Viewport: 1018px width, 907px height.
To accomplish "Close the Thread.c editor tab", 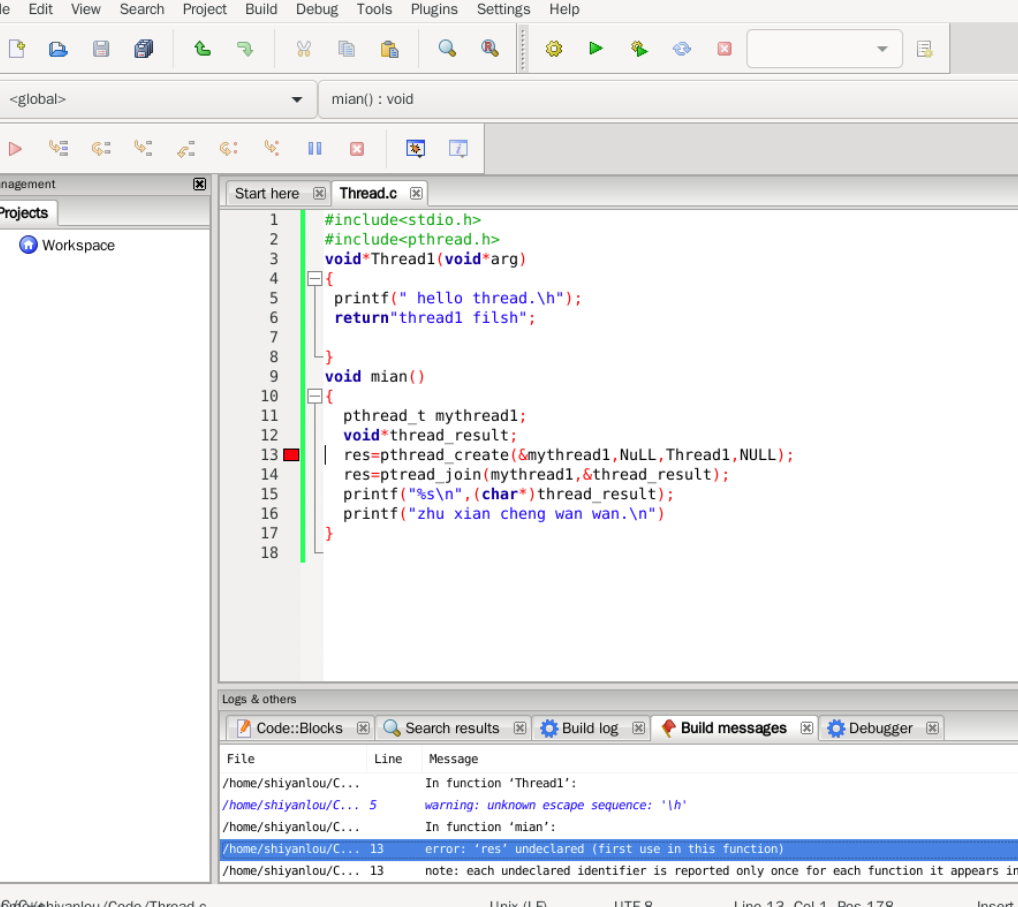I will click(x=416, y=193).
